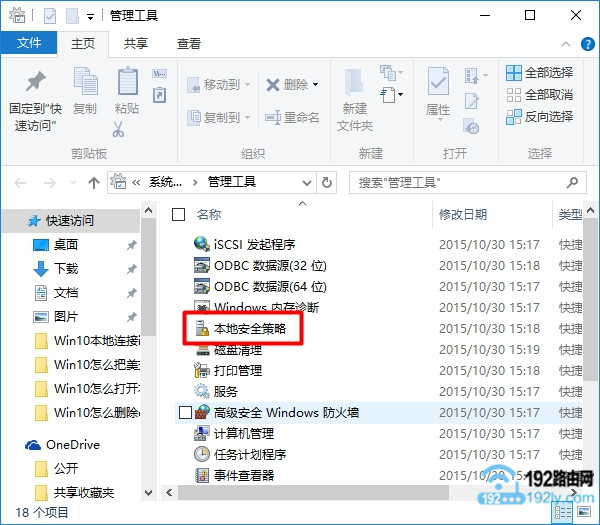
Task: Click the 打印管理 printer icon
Action: click(202, 370)
